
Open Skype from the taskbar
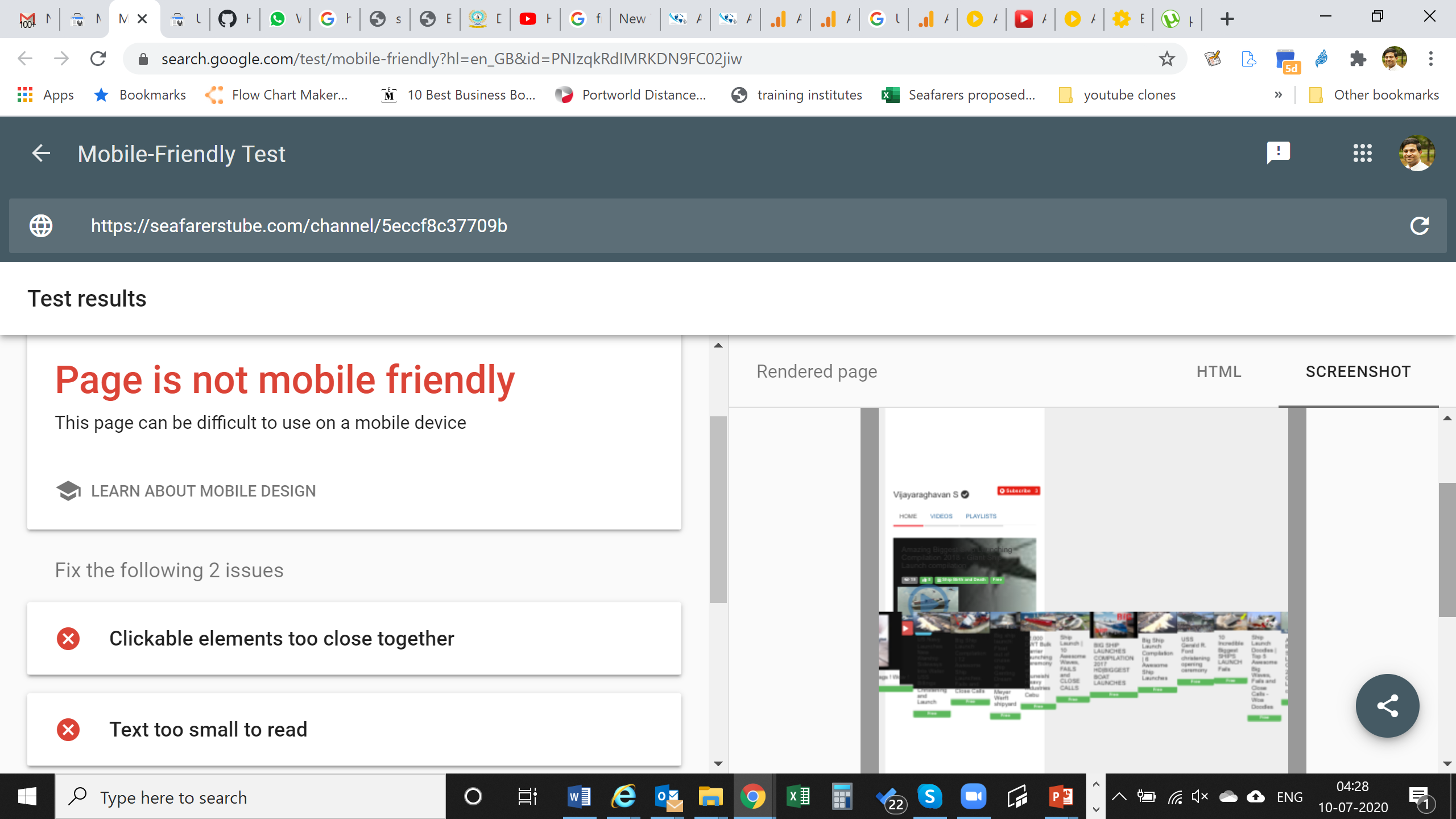[929, 797]
